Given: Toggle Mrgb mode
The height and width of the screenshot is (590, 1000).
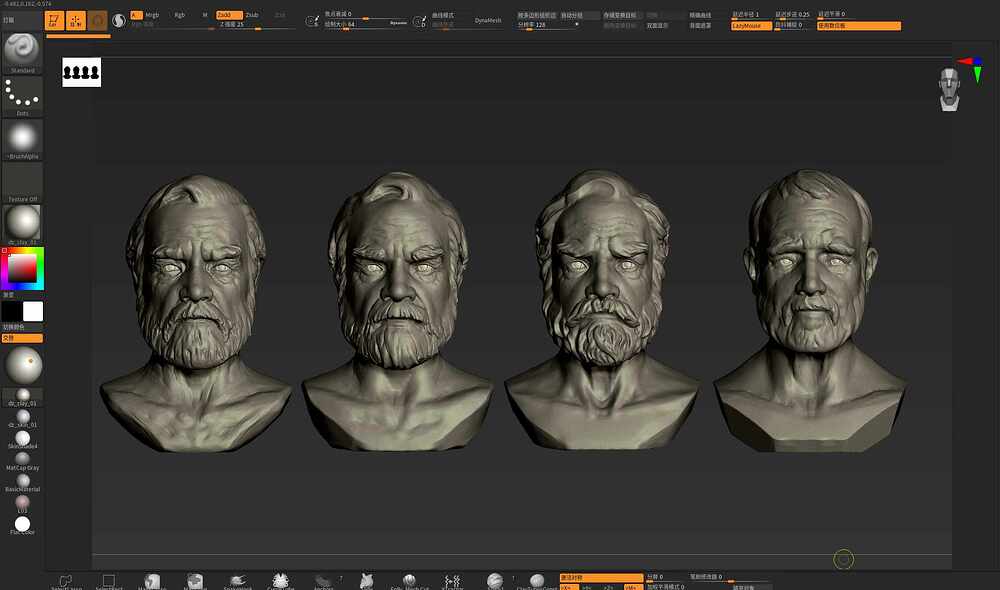Looking at the screenshot, I should 152,15.
